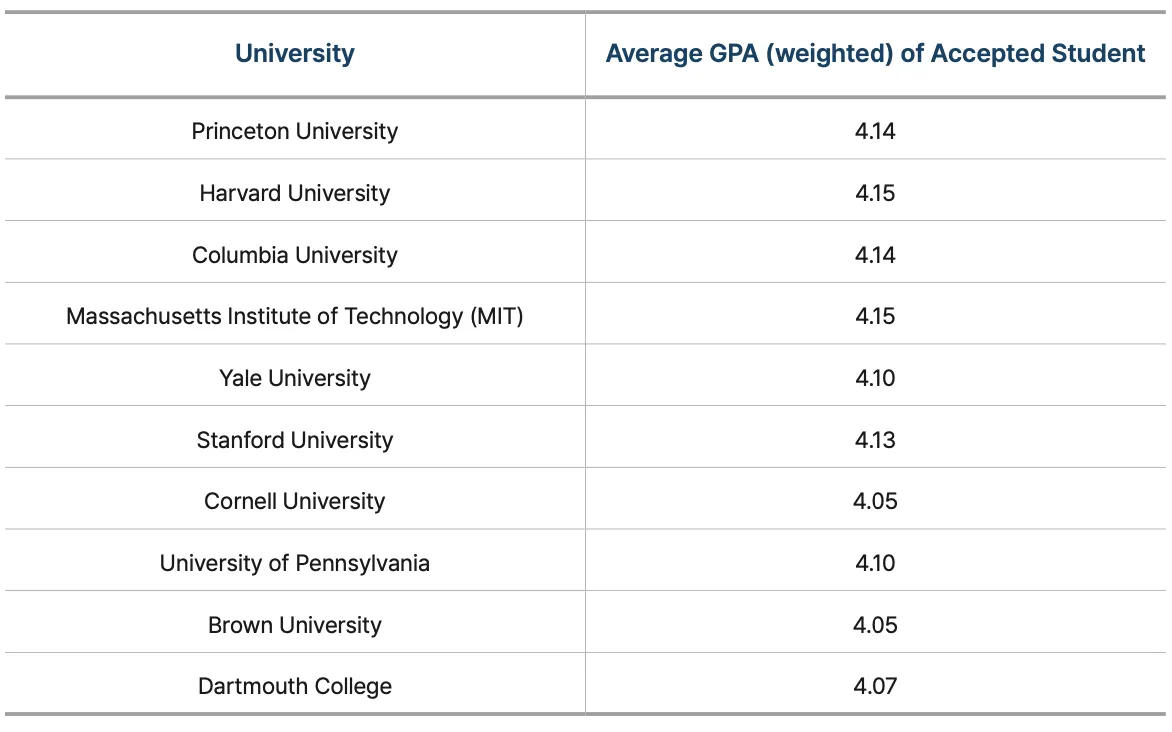Select the Dartmouth College cell
Screen dimensions: 1172x732
click(295, 686)
